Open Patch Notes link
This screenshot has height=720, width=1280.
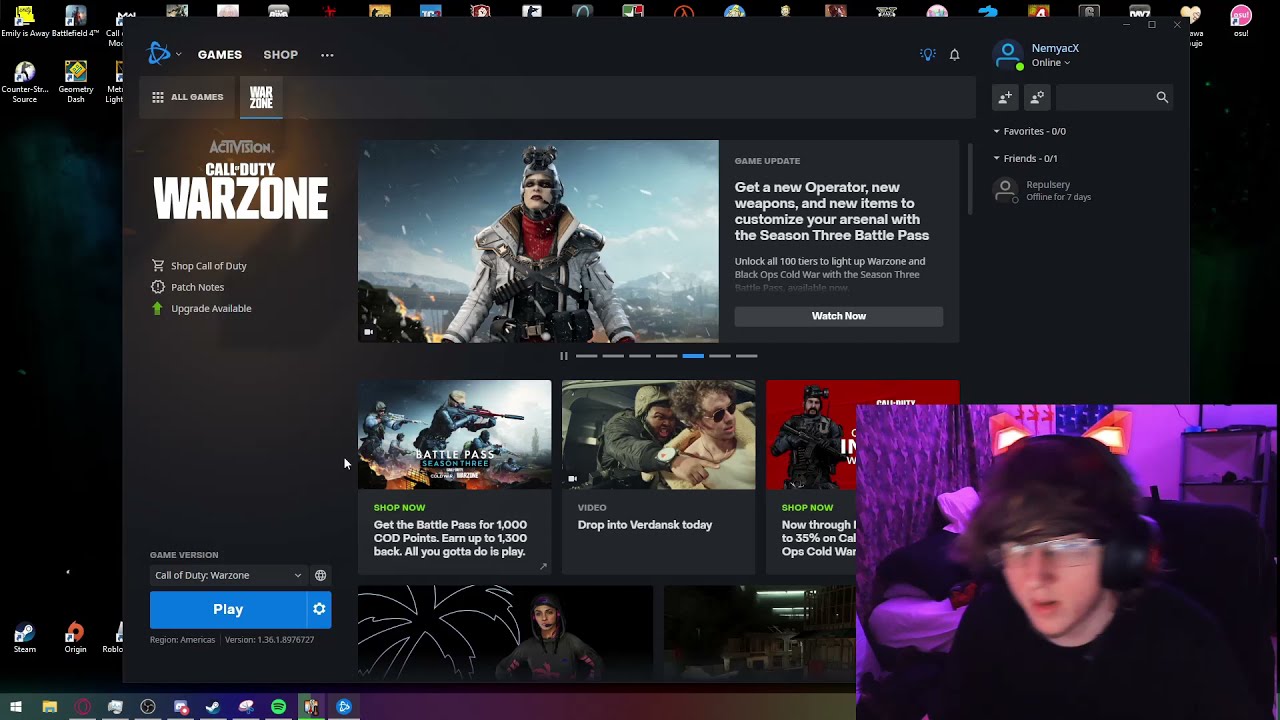pos(188,287)
